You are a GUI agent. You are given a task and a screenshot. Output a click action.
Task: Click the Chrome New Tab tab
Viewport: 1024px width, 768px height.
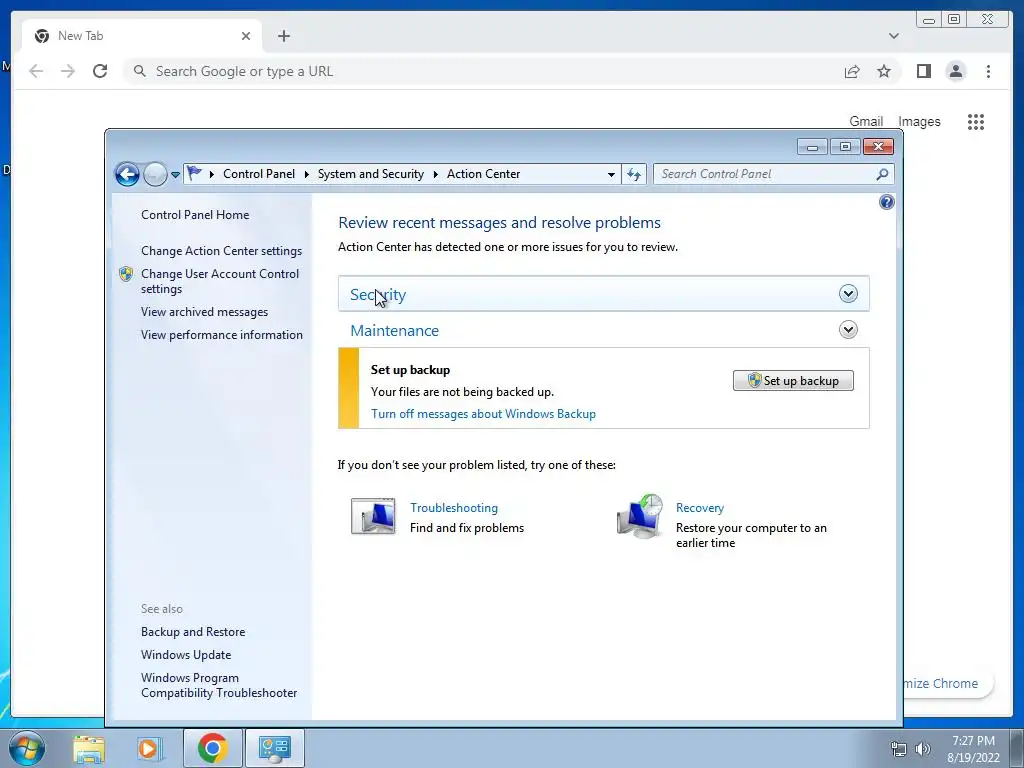pyautogui.click(x=141, y=37)
